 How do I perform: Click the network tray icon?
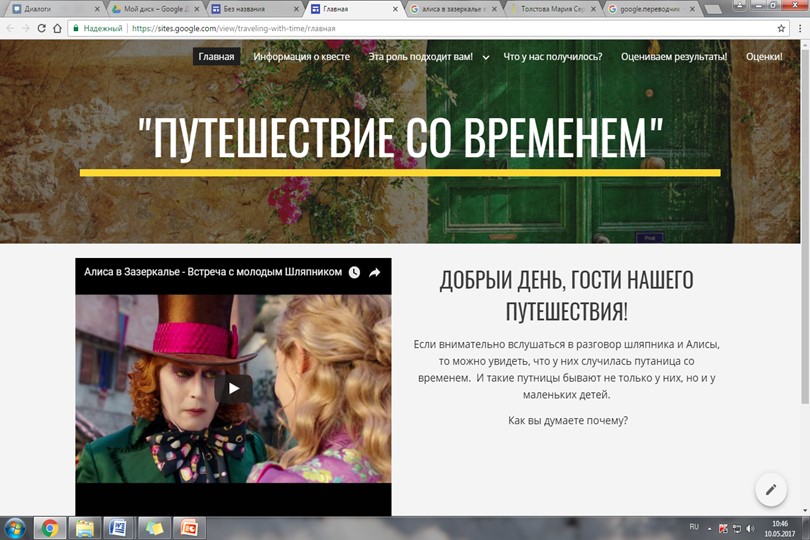tap(737, 529)
